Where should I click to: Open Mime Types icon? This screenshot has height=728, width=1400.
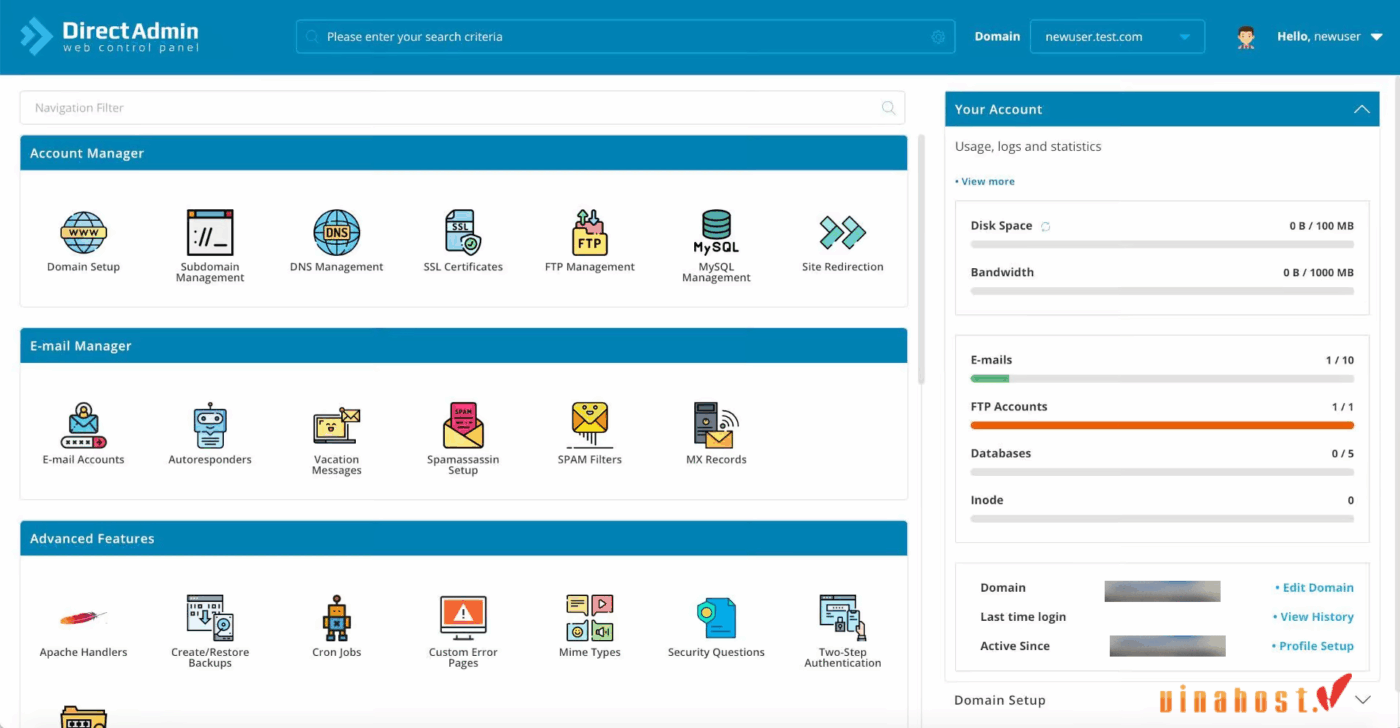point(590,618)
